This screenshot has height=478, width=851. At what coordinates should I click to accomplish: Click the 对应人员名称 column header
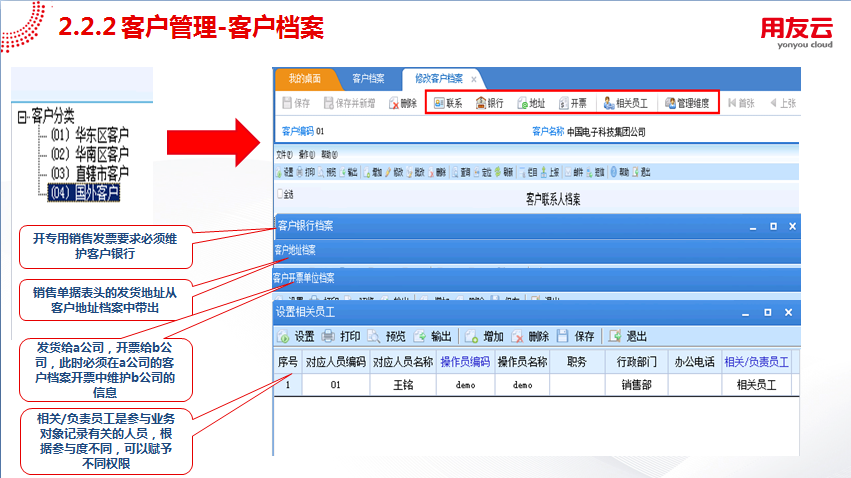click(403, 362)
